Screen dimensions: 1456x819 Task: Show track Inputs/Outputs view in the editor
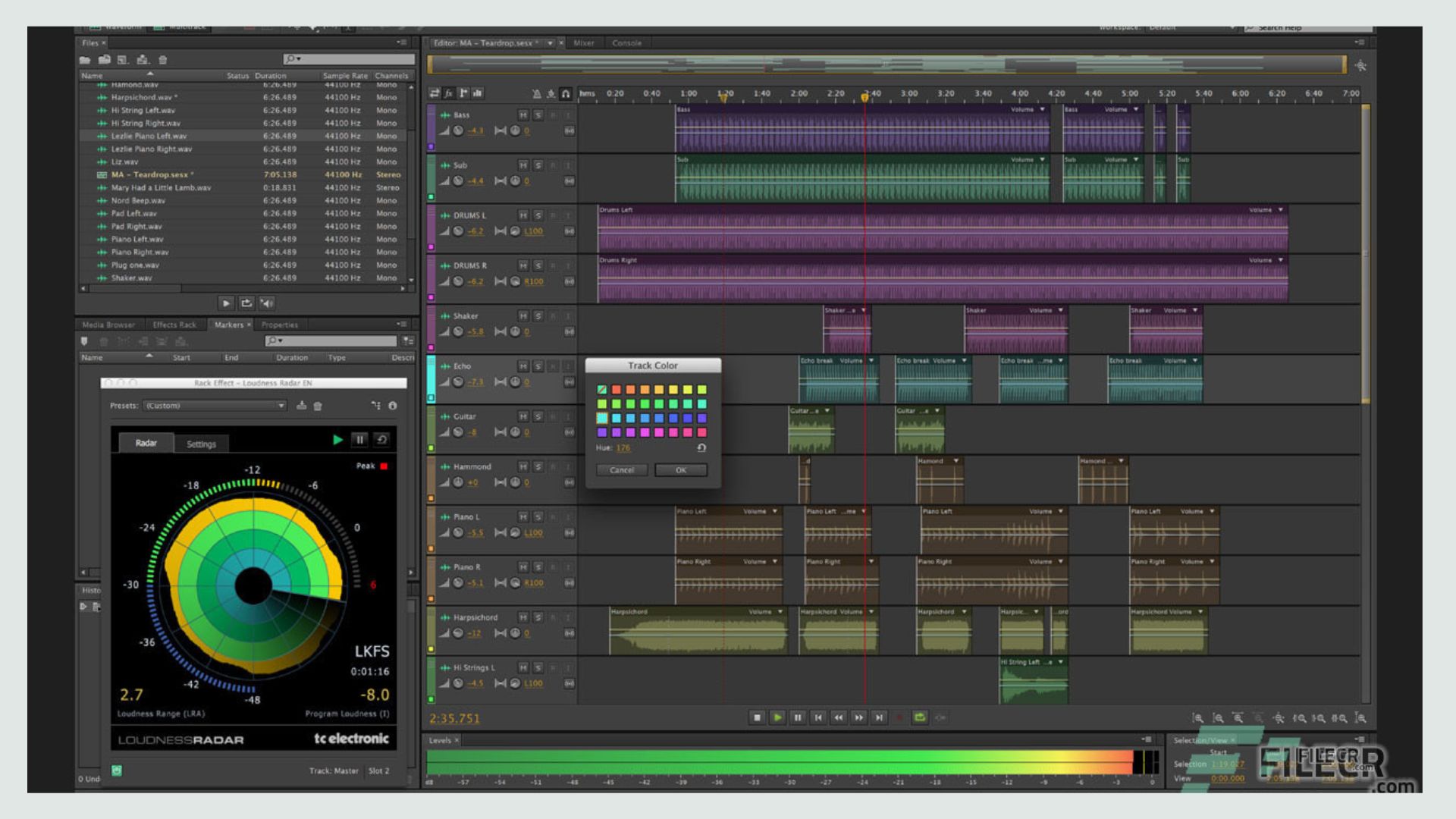tap(435, 93)
